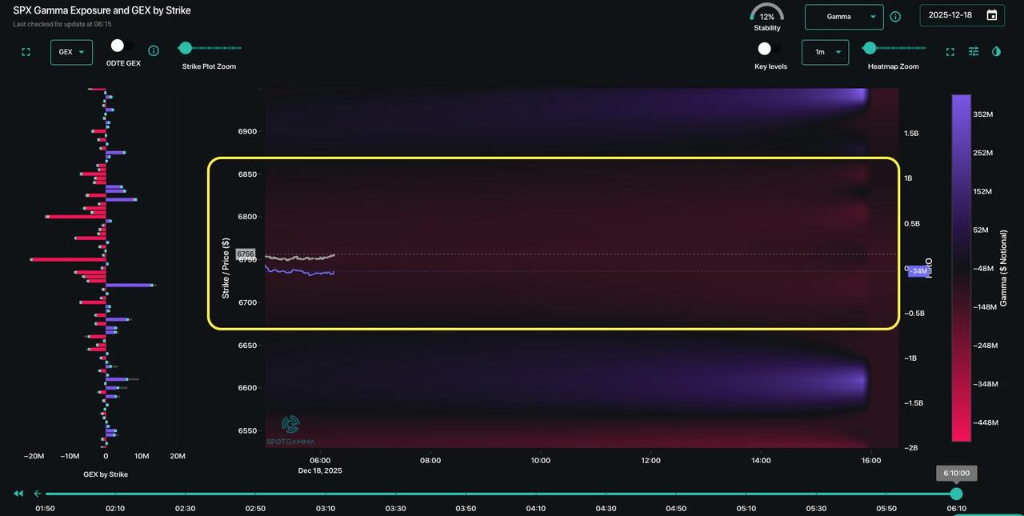1024x516 pixels.
Task: Expand the heatmap to fullscreen
Action: point(951,52)
